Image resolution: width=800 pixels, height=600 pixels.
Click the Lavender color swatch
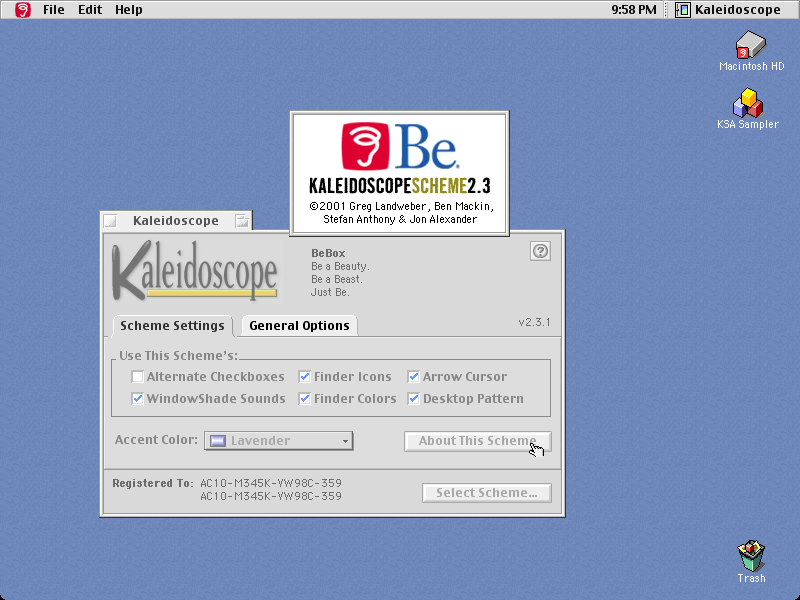point(218,441)
